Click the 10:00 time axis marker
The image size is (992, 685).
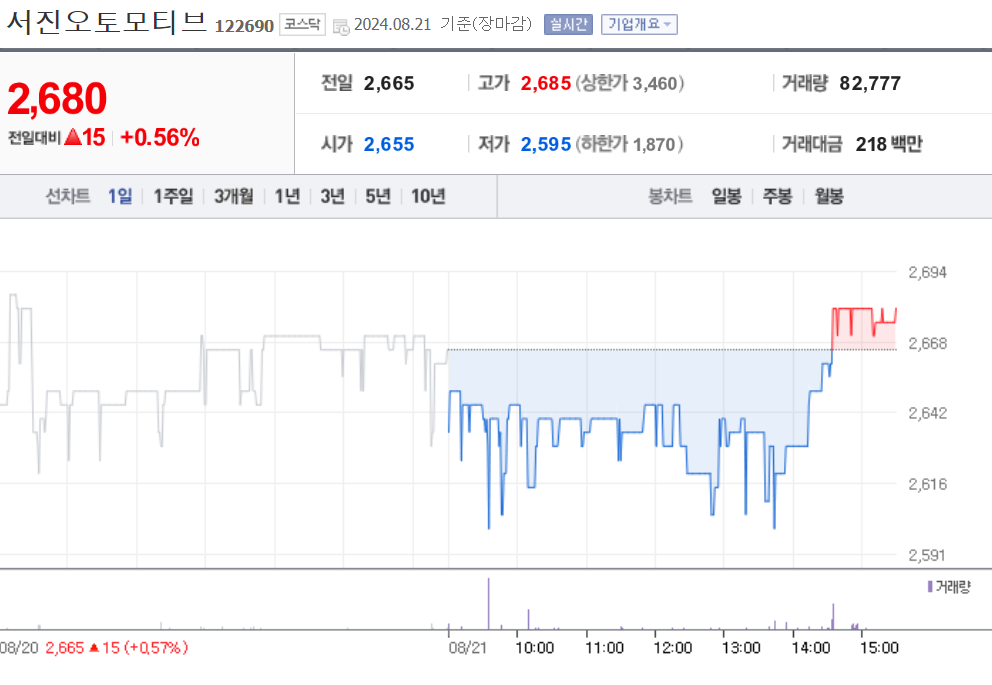tap(535, 648)
